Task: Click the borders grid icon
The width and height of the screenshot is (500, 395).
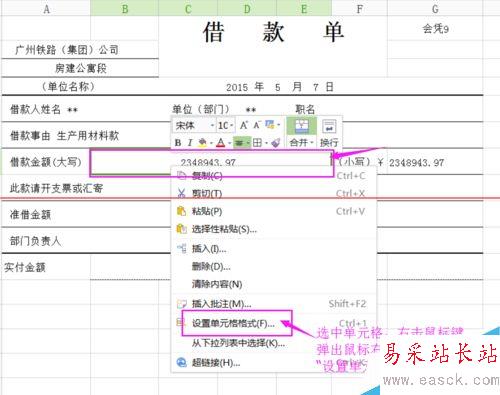Action: point(257,143)
